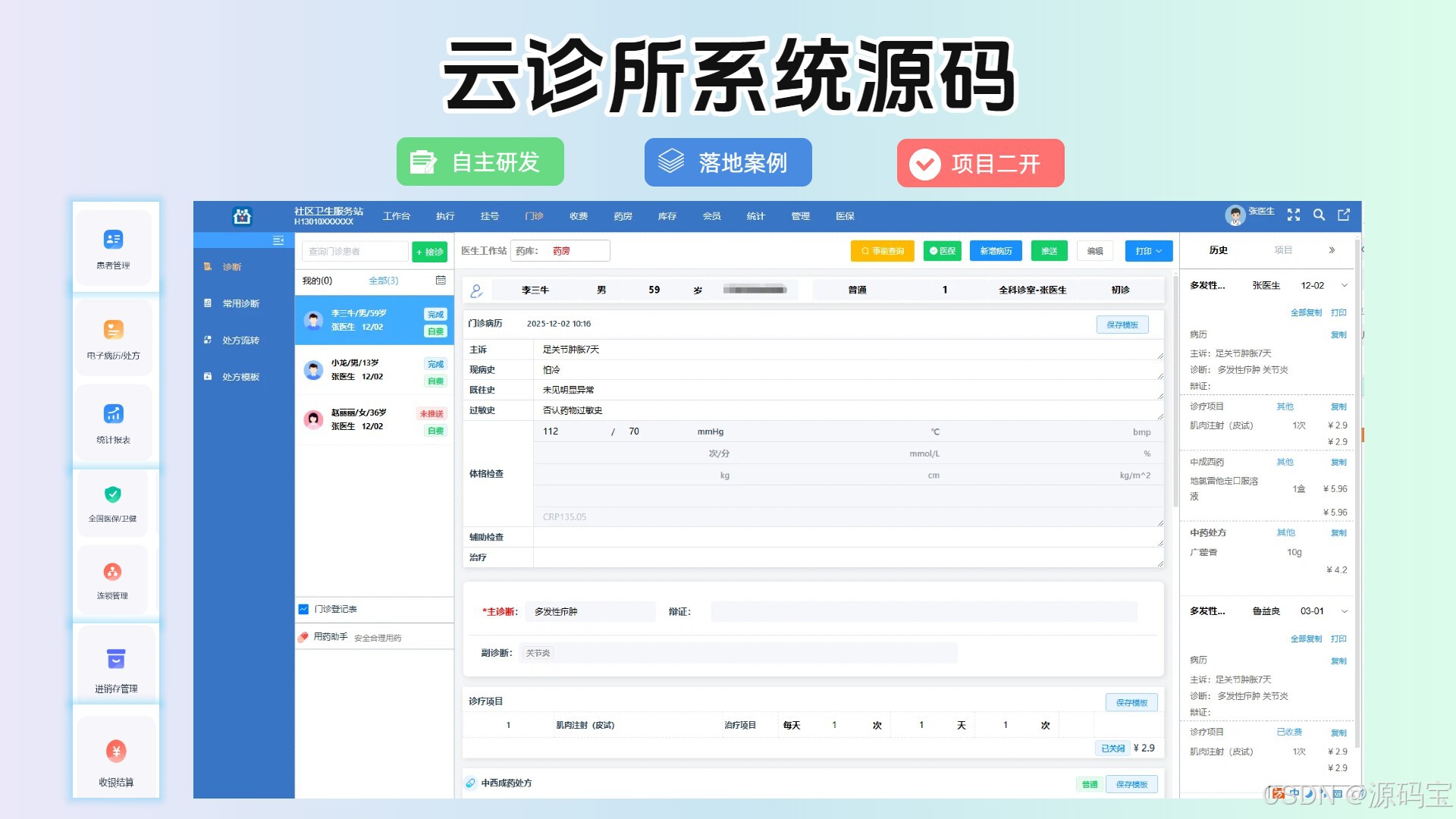Click the 新增病历 button
The image size is (1456, 819).
(x=995, y=251)
